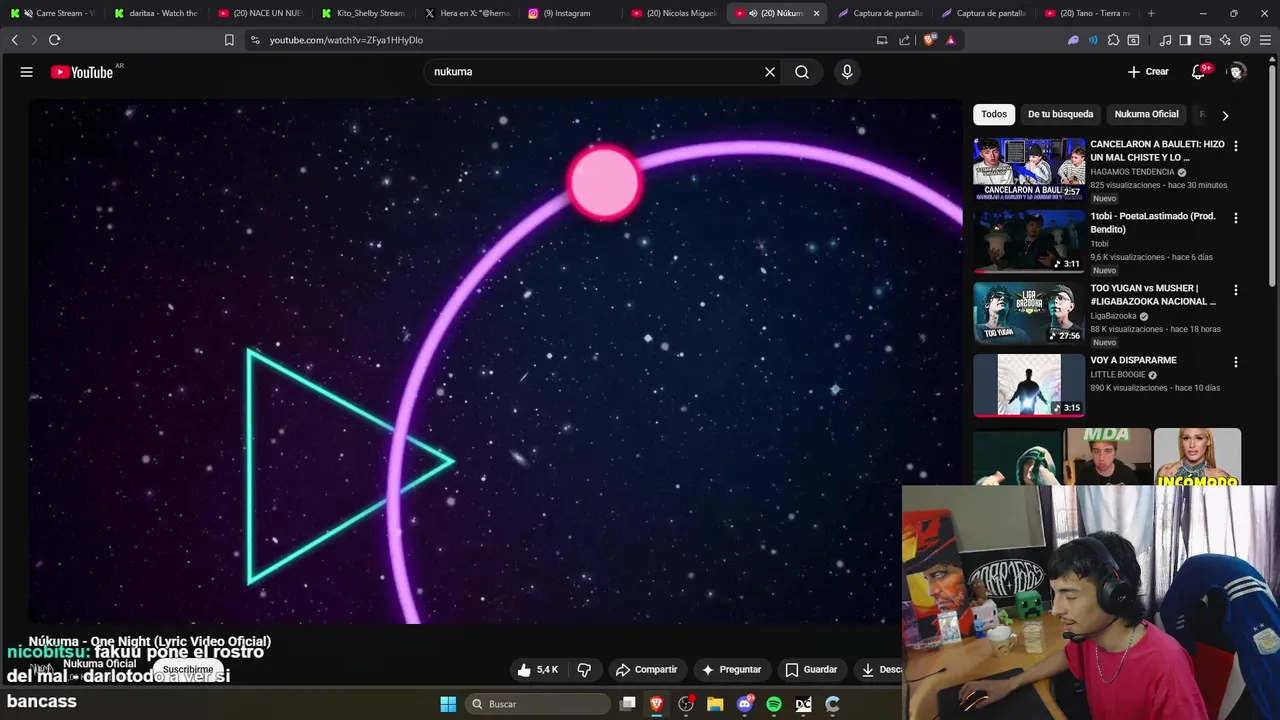The width and height of the screenshot is (1280, 720).
Task: Clear the nukuma search text
Action: coord(770,72)
